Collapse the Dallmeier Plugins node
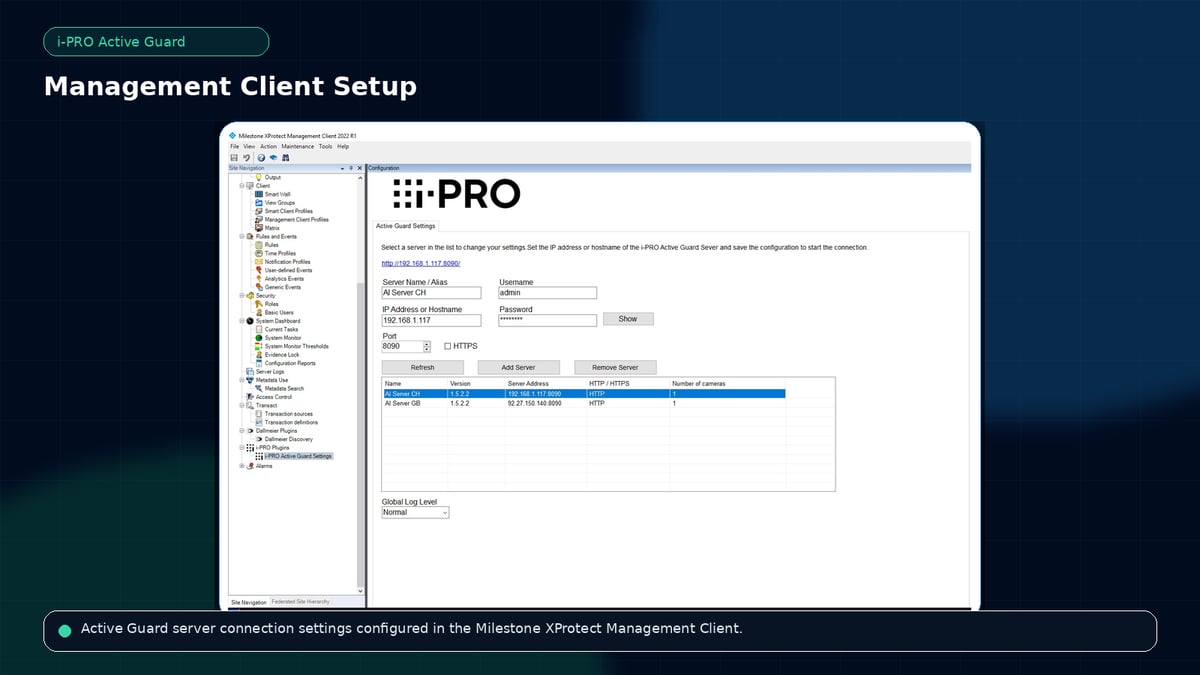Viewport: 1200px width, 675px height. [242, 431]
